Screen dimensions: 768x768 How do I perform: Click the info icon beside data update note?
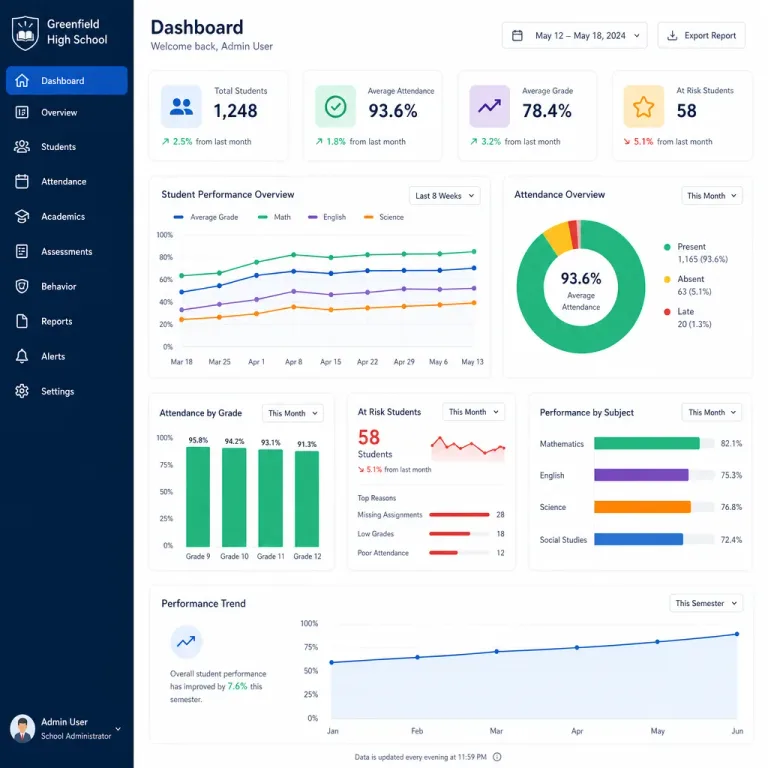497,757
